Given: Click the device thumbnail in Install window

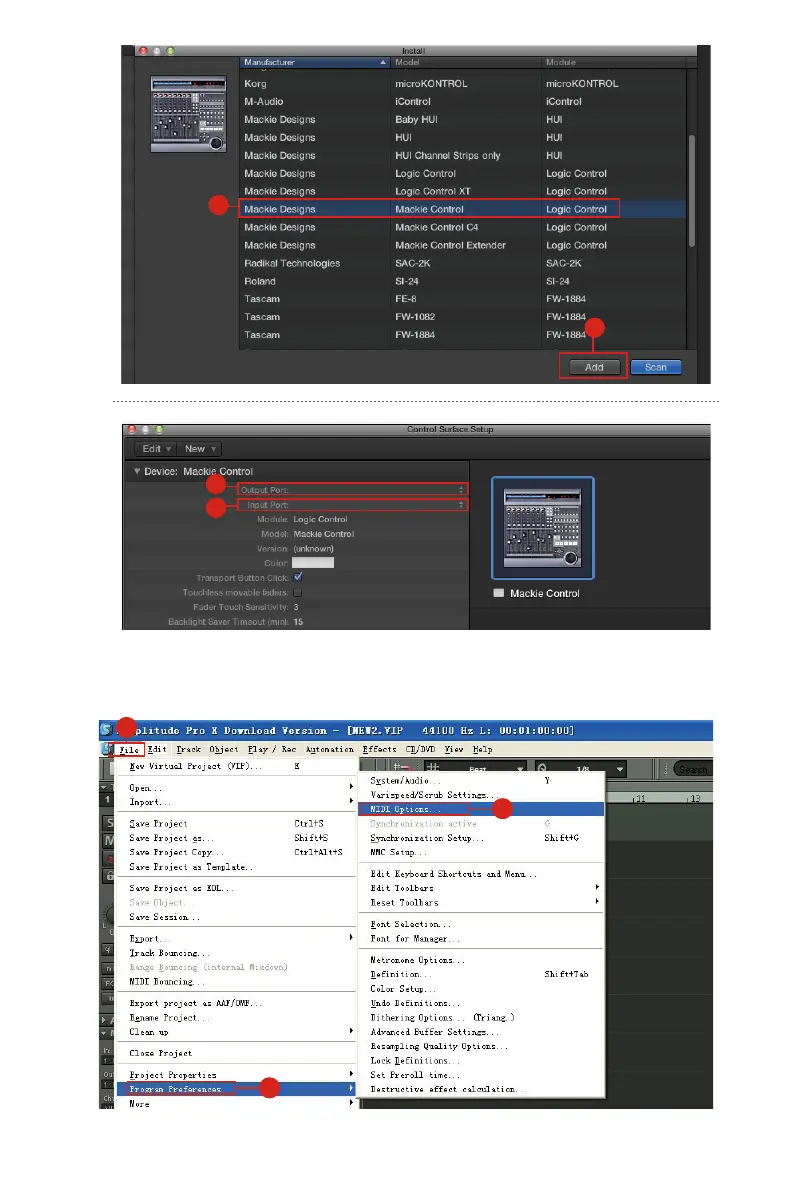Looking at the screenshot, I should (x=188, y=114).
